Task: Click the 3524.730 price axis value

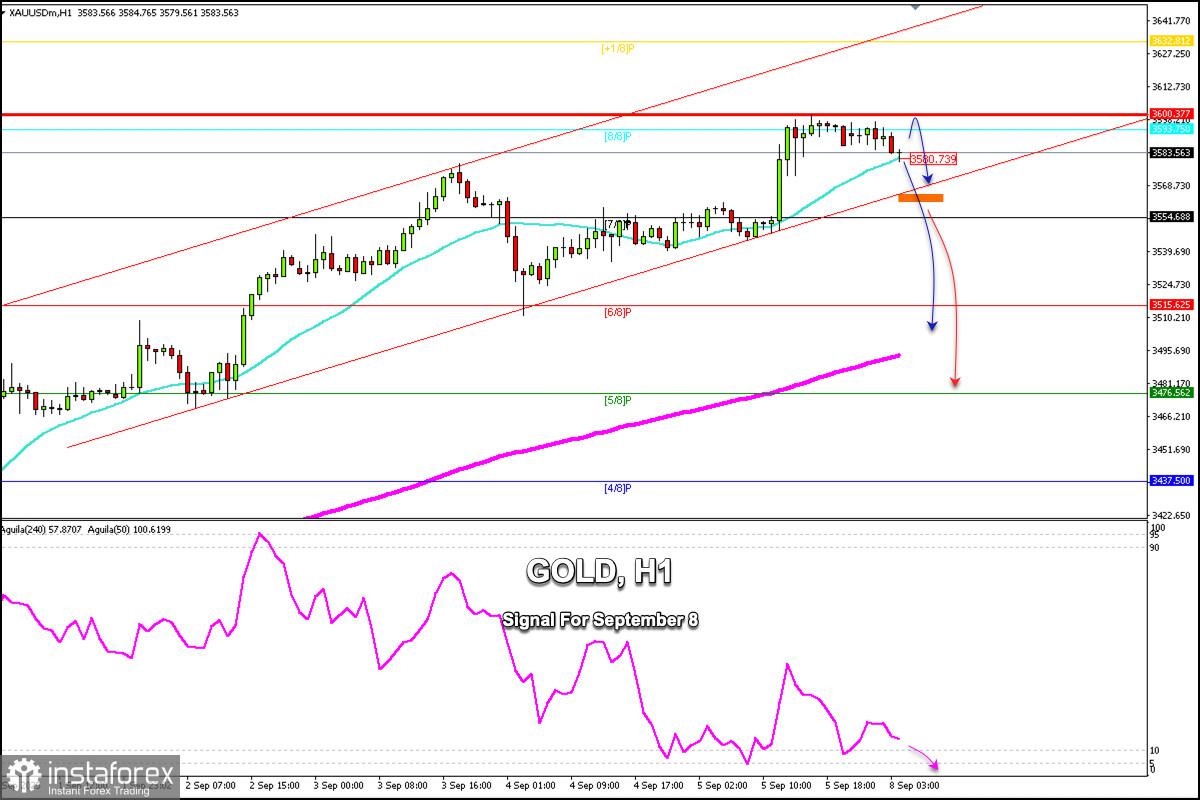Action: coord(1172,284)
